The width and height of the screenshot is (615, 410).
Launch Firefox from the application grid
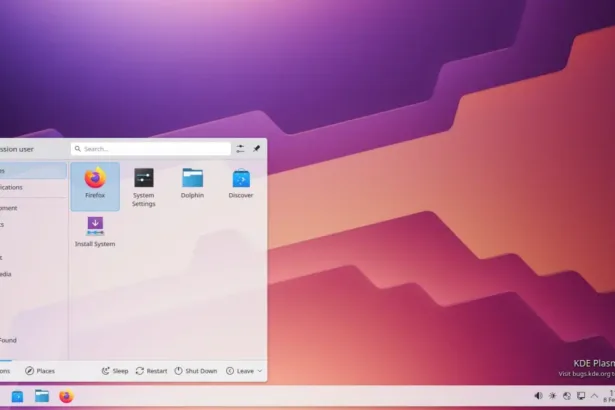tap(95, 186)
